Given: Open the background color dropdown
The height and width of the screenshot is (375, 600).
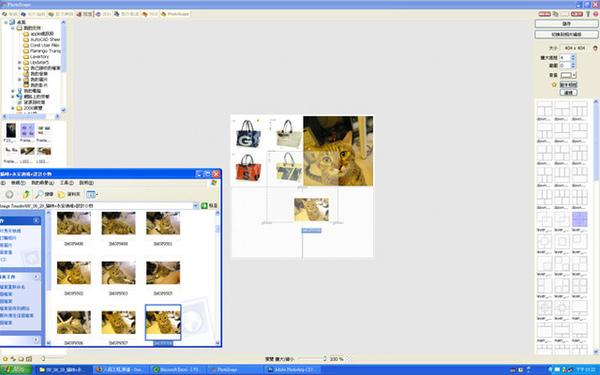Looking at the screenshot, I should pyautogui.click(x=569, y=75).
